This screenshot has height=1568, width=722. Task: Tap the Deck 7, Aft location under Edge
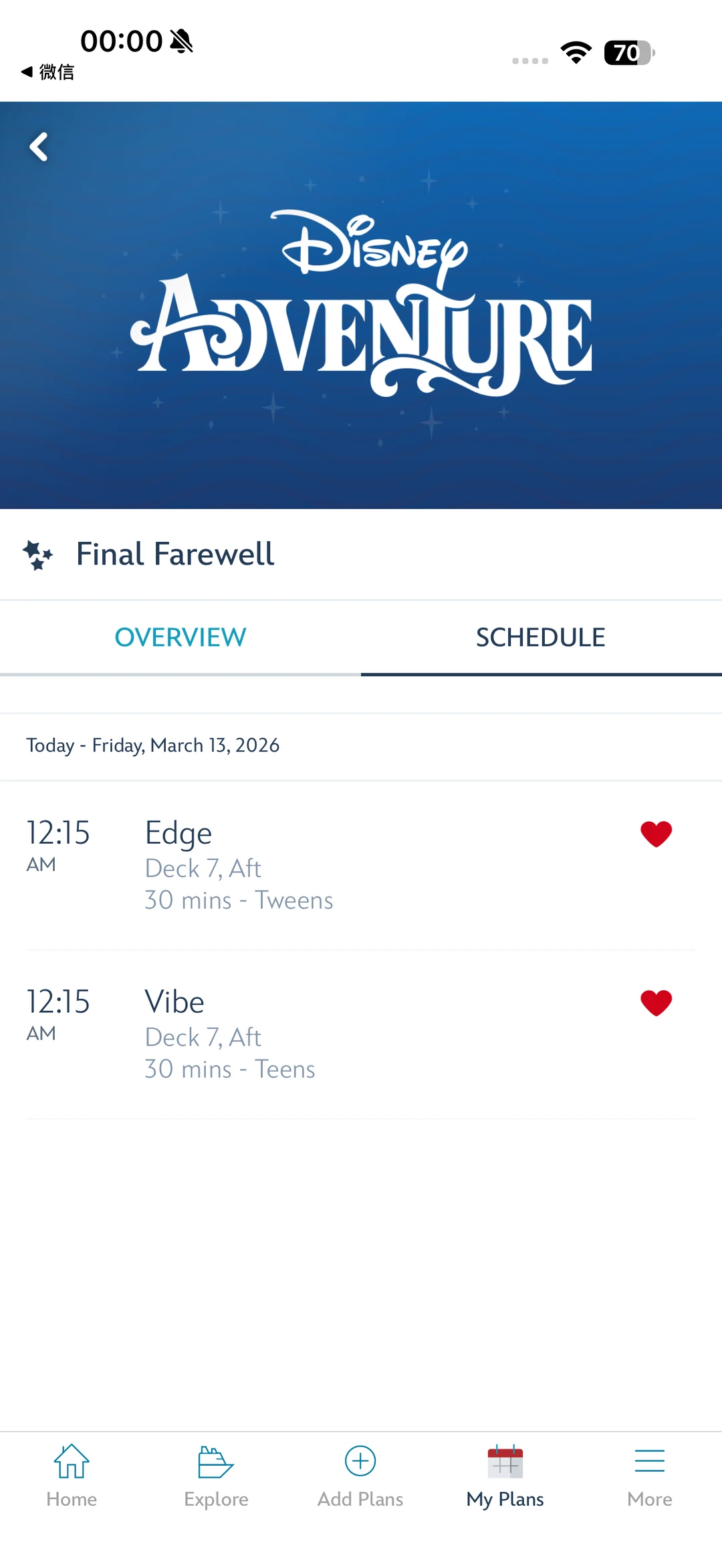pyautogui.click(x=203, y=869)
